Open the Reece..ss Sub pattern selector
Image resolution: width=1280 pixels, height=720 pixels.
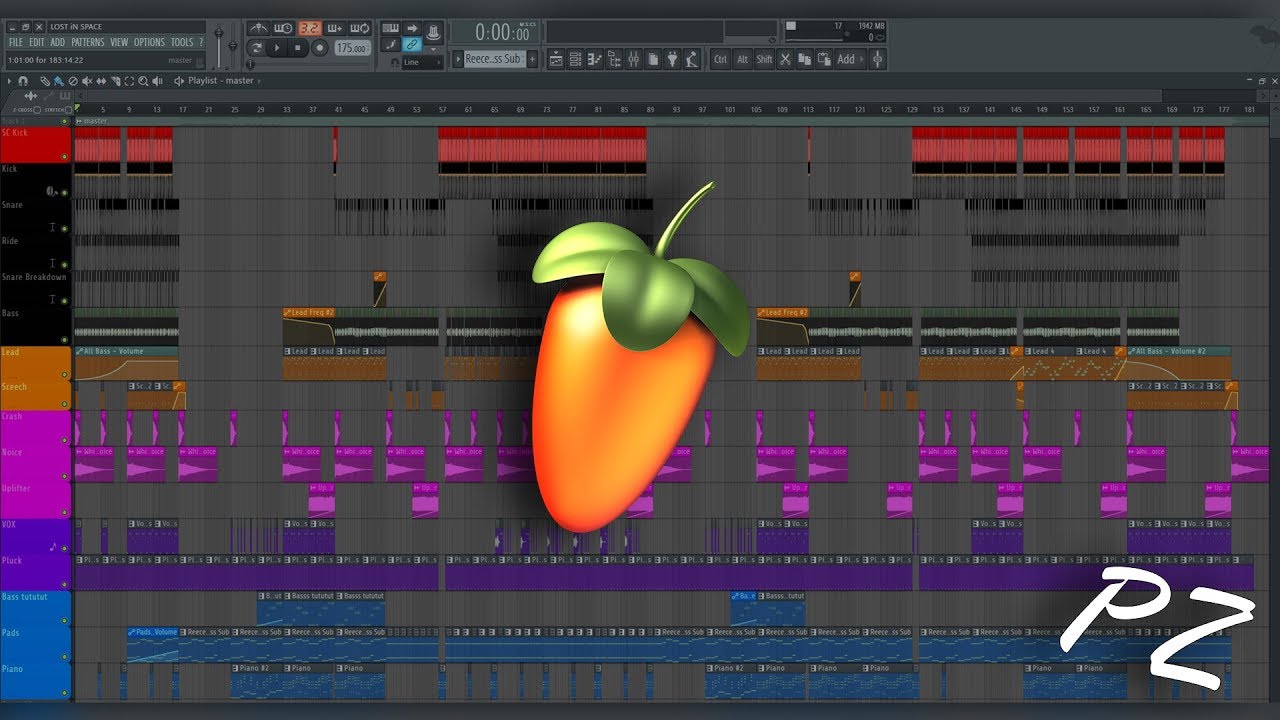[493, 59]
